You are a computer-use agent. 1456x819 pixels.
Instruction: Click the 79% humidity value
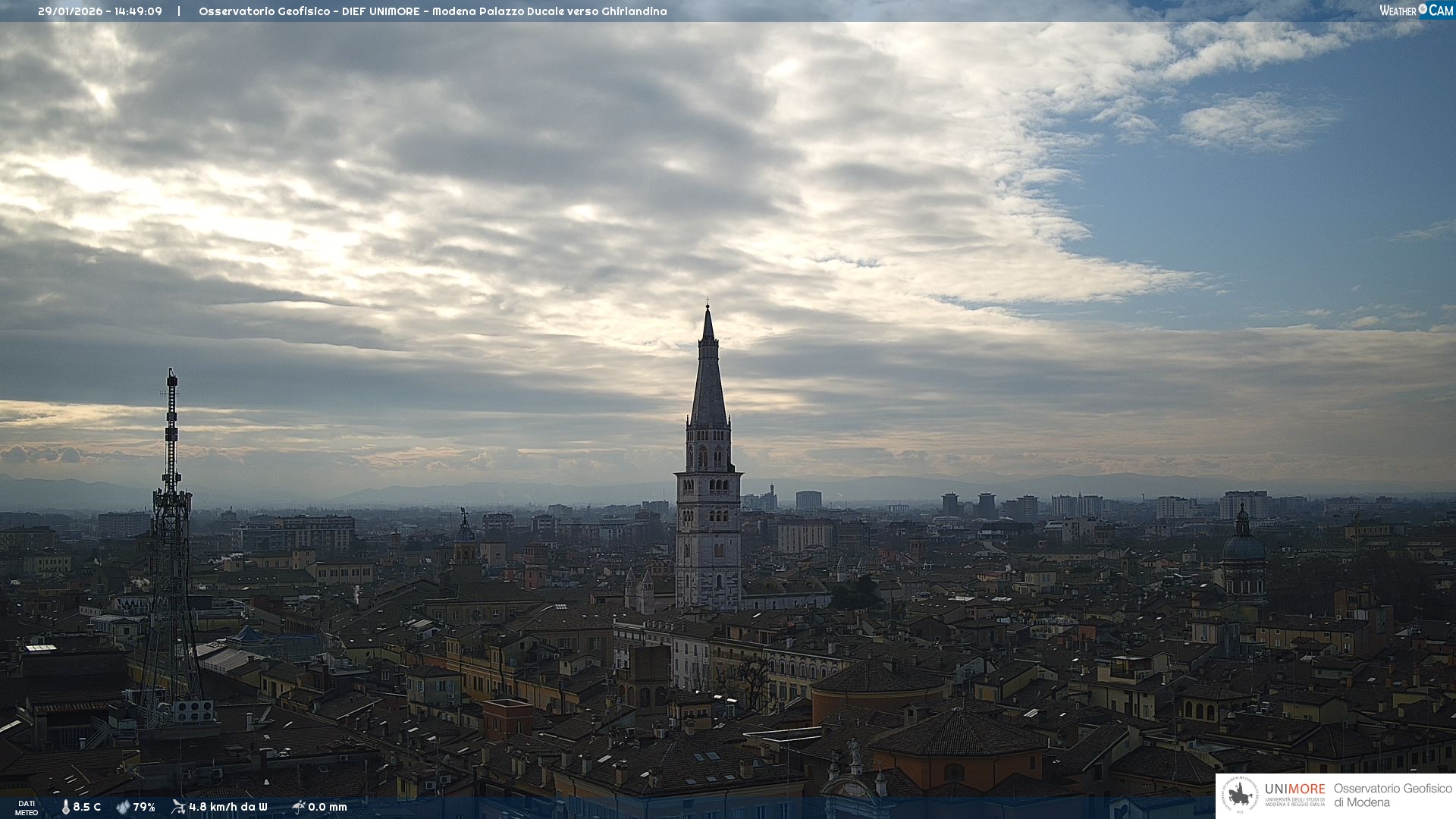(x=144, y=807)
